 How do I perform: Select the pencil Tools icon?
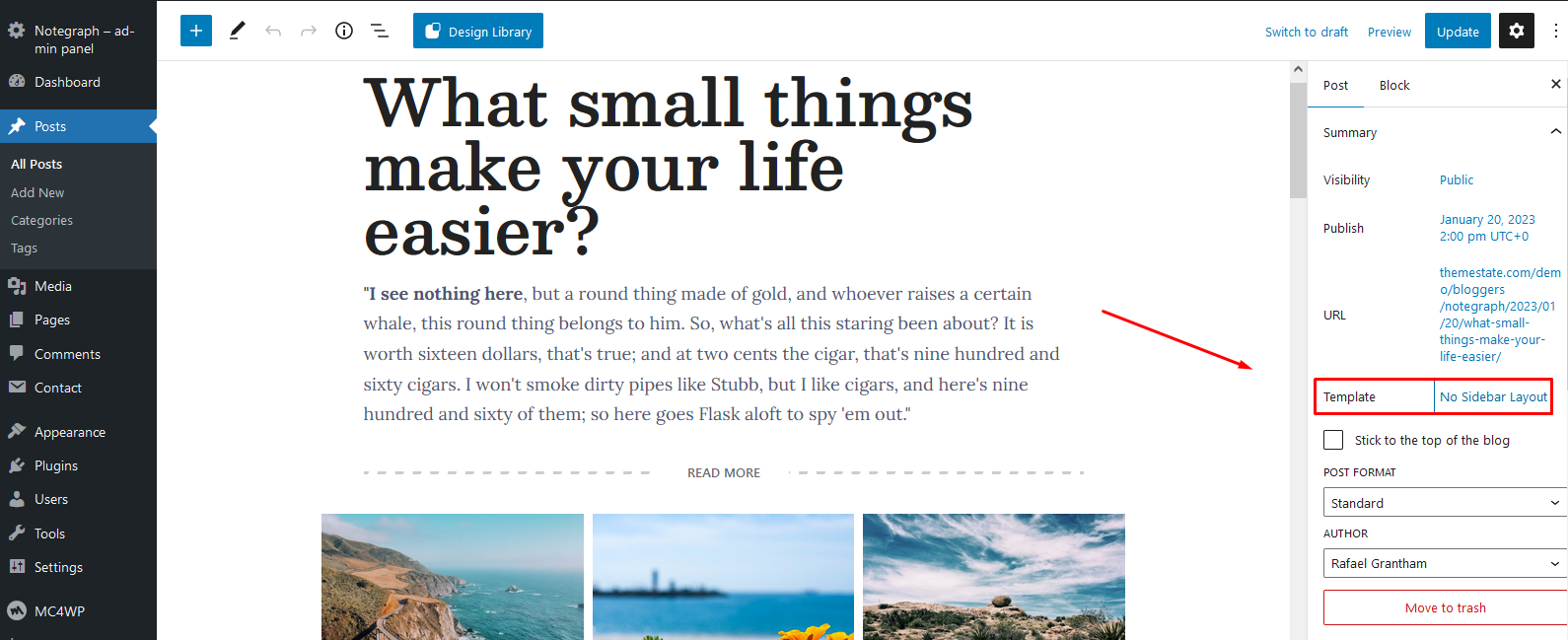point(237,31)
